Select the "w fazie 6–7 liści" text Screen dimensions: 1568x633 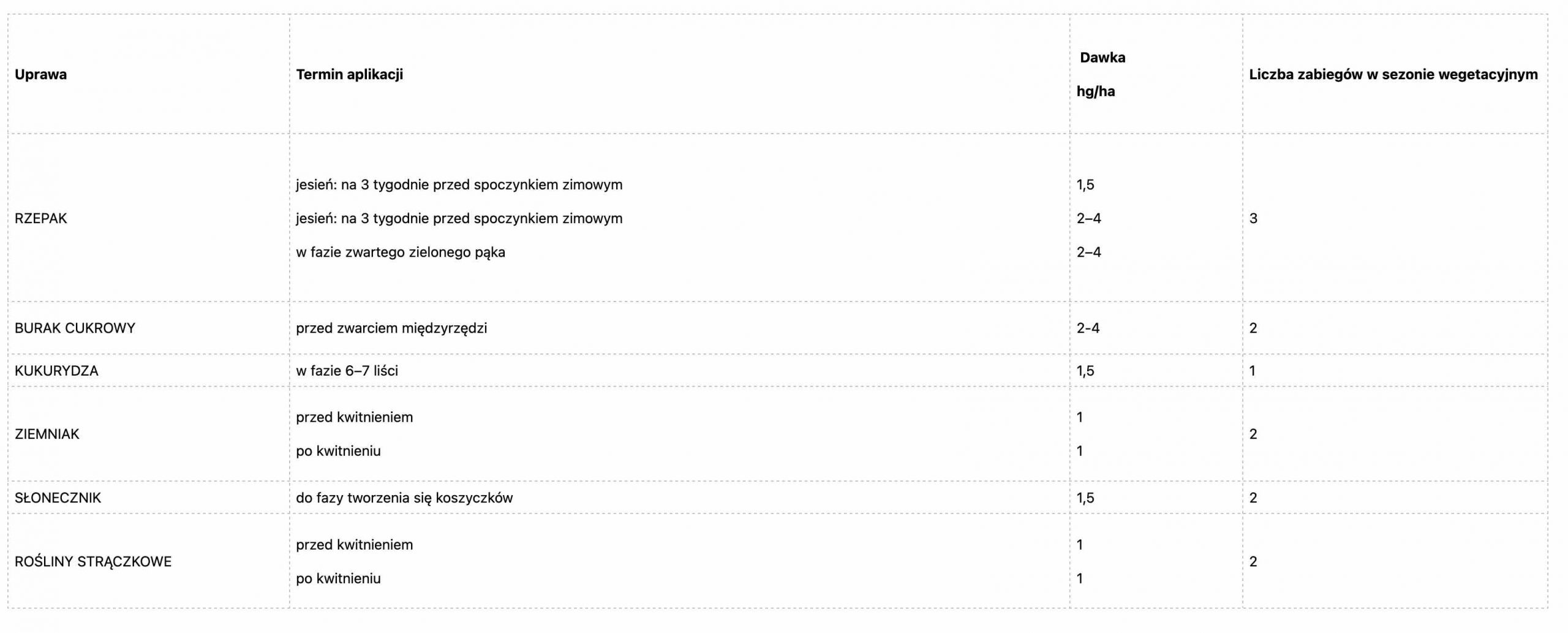click(x=347, y=371)
